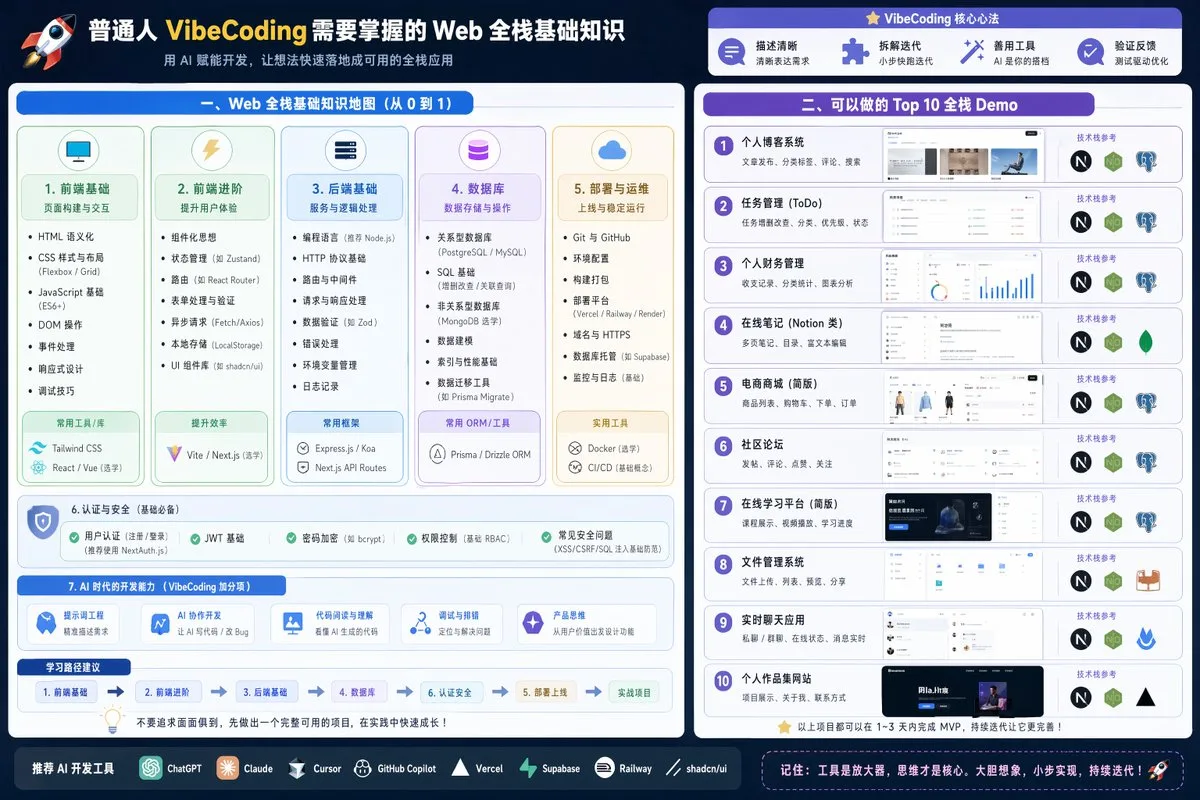Click the Vite logo icon
The image size is (1200, 800).
pos(172,454)
